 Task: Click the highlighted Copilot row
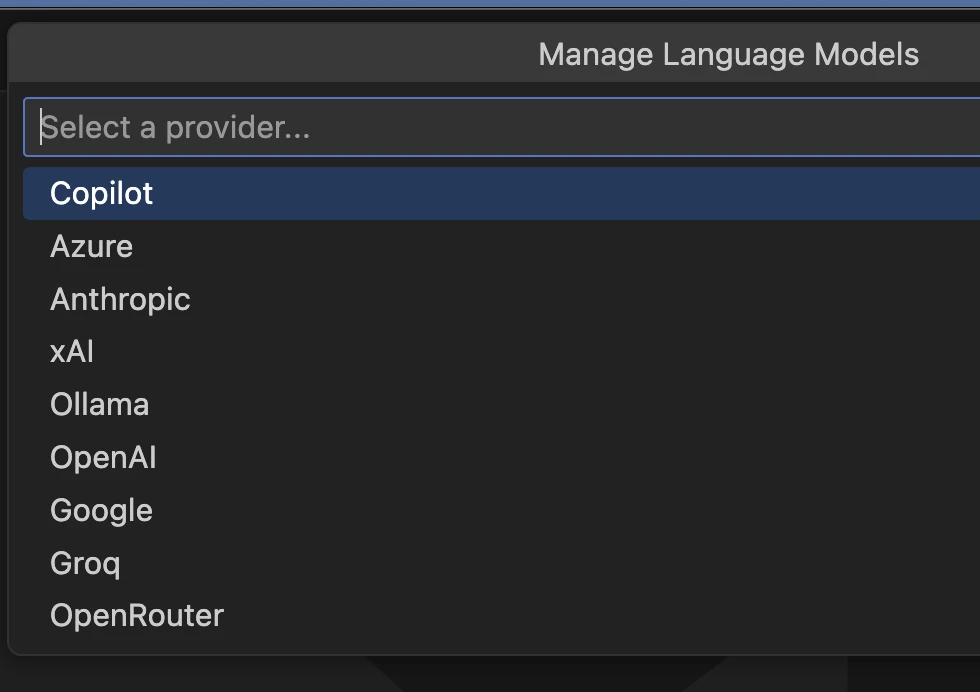coord(400,193)
